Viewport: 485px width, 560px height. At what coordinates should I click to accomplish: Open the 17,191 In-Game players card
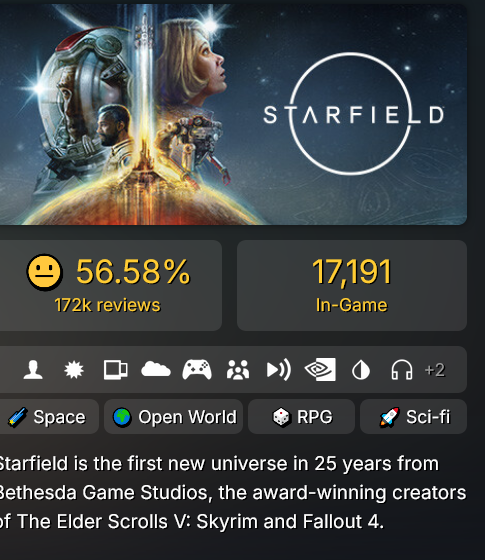pyautogui.click(x=352, y=285)
